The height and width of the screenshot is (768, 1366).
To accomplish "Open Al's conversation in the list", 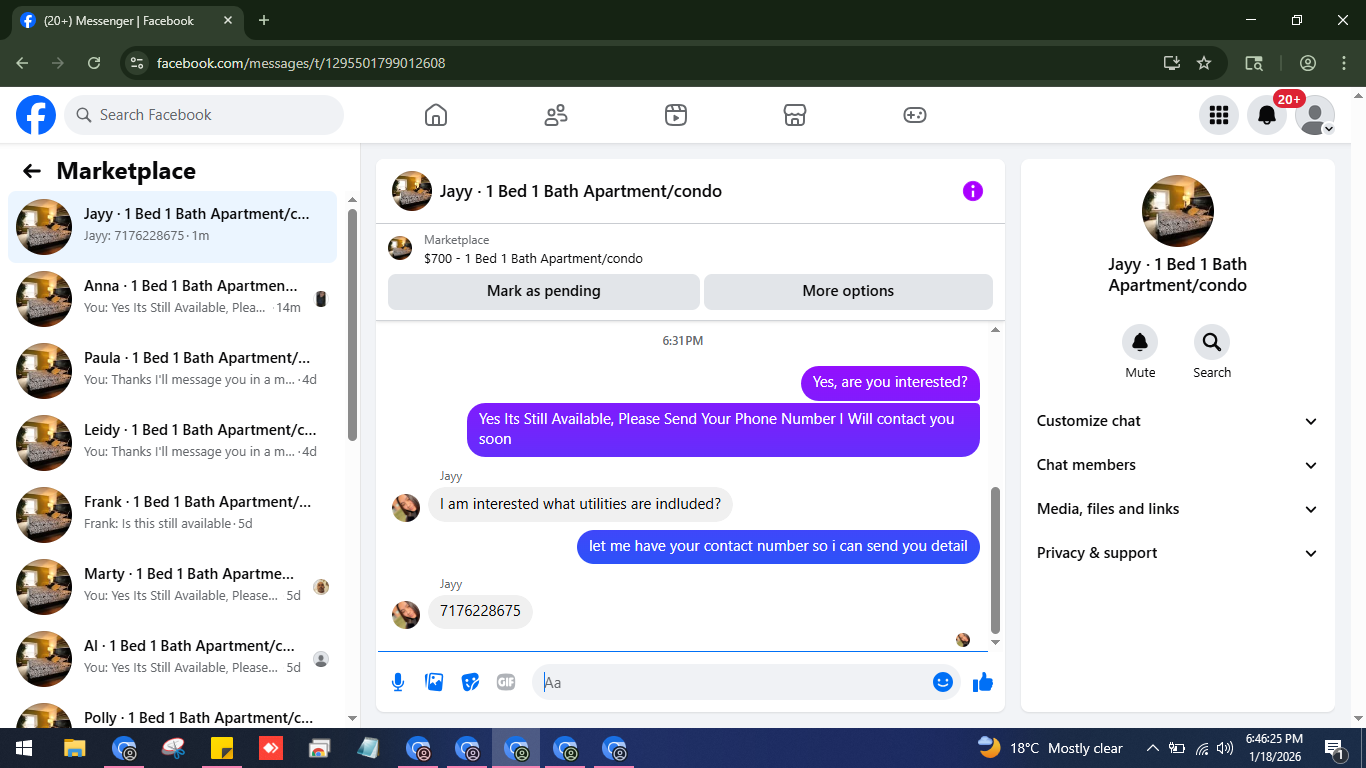I will (x=173, y=659).
